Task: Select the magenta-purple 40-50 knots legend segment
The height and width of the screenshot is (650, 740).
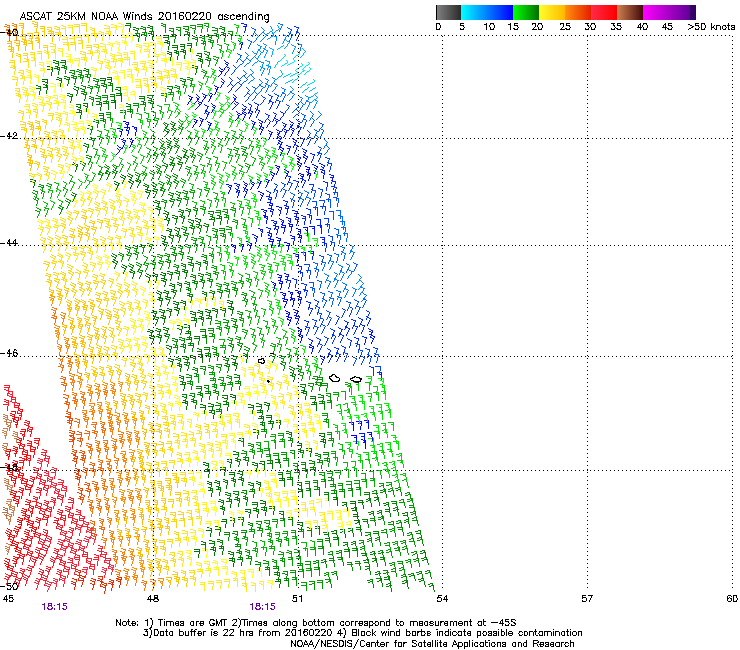Action: (x=669, y=12)
